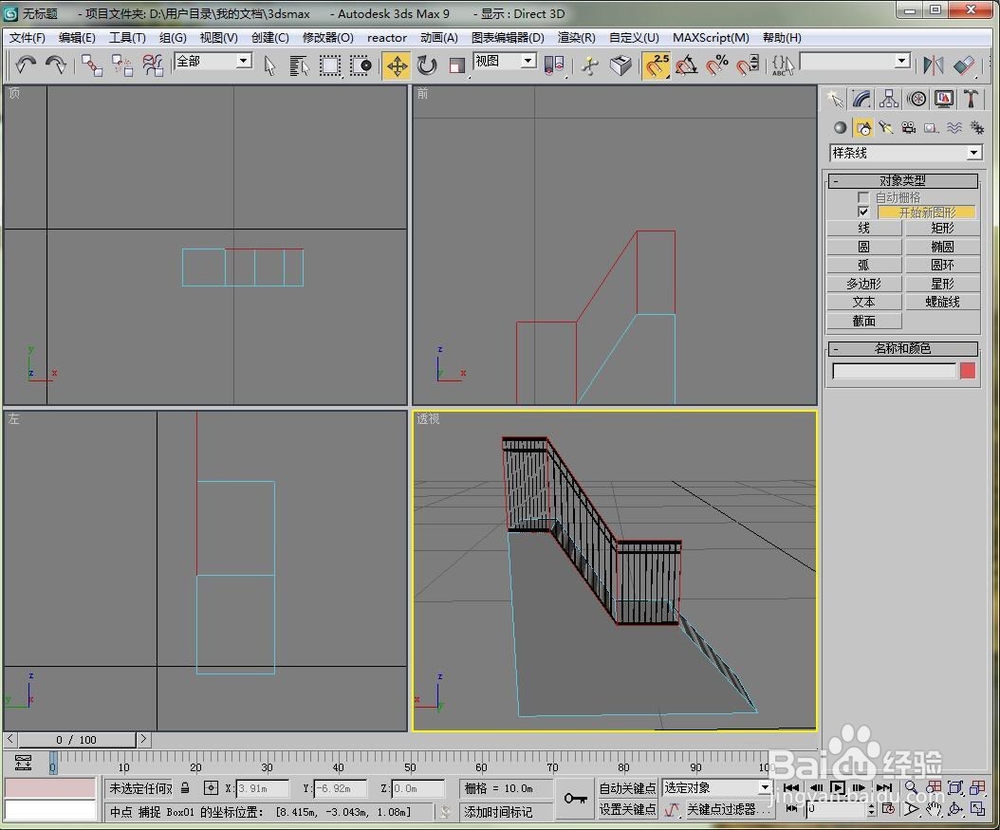Activate the Select and Rotate tool

tap(427, 66)
